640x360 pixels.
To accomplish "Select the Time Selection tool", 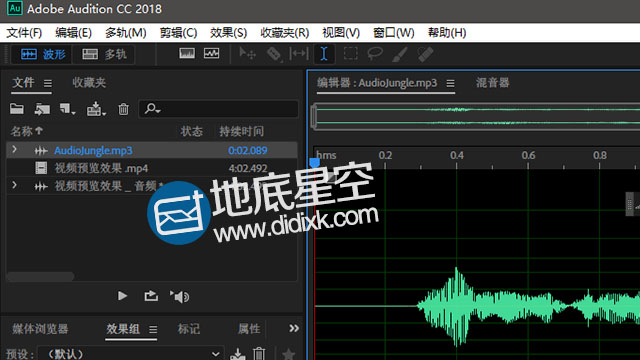I will click(x=324, y=54).
